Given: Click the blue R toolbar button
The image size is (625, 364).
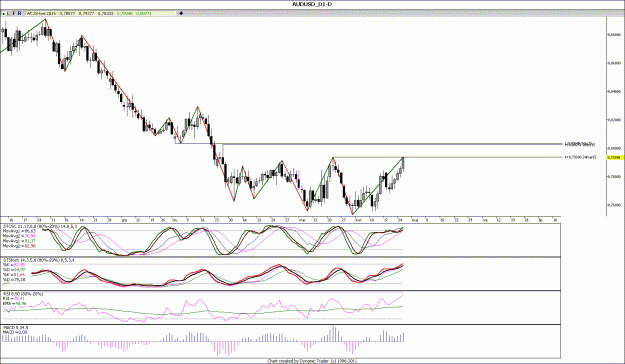Looking at the screenshot, I should (x=20, y=13).
